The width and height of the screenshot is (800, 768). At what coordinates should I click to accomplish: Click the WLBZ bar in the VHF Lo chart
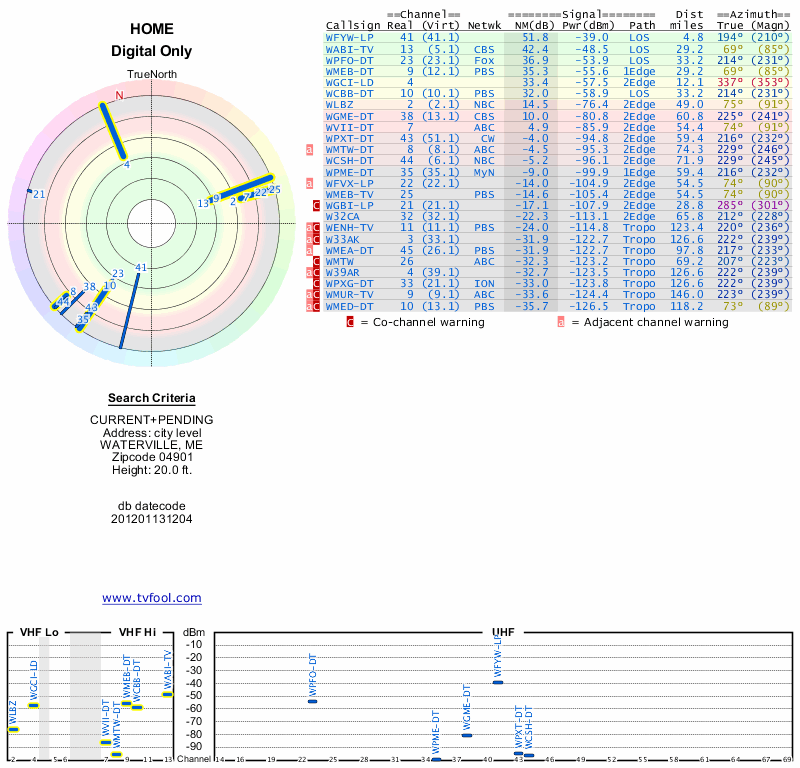[x=13, y=729]
